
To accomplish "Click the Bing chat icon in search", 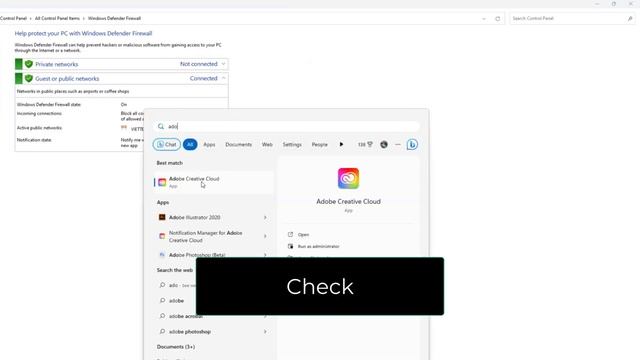I will 412,144.
